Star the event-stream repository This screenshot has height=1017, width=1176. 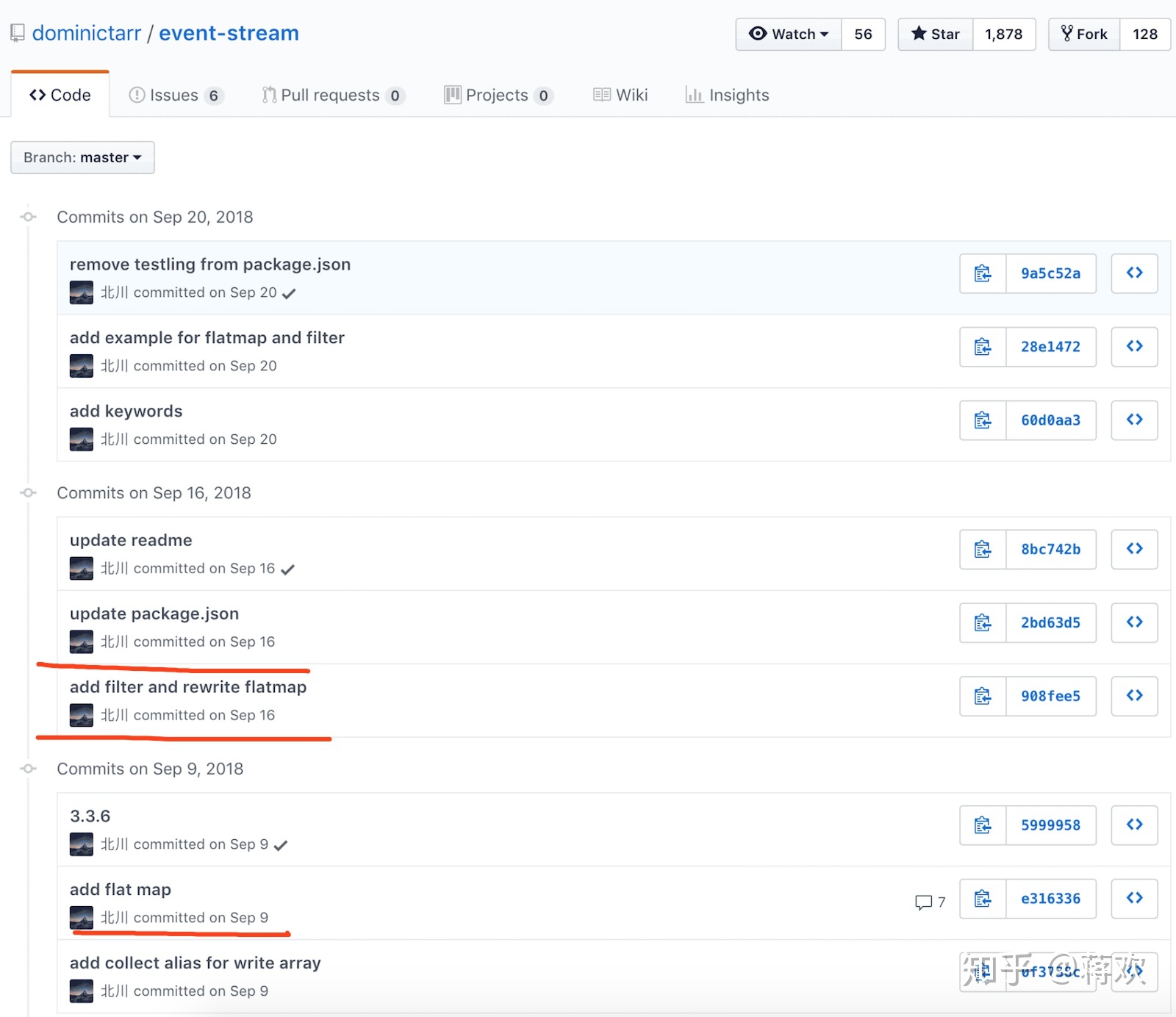(x=936, y=34)
